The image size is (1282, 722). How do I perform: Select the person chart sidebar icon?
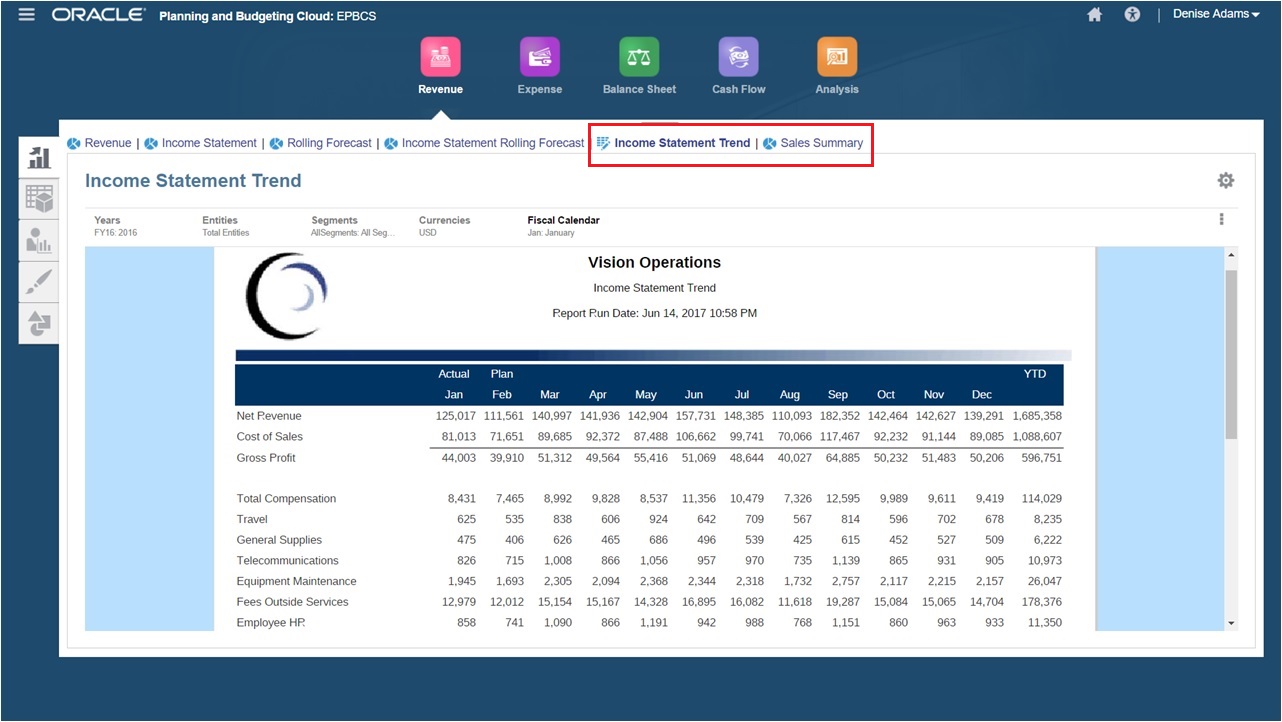[x=39, y=241]
